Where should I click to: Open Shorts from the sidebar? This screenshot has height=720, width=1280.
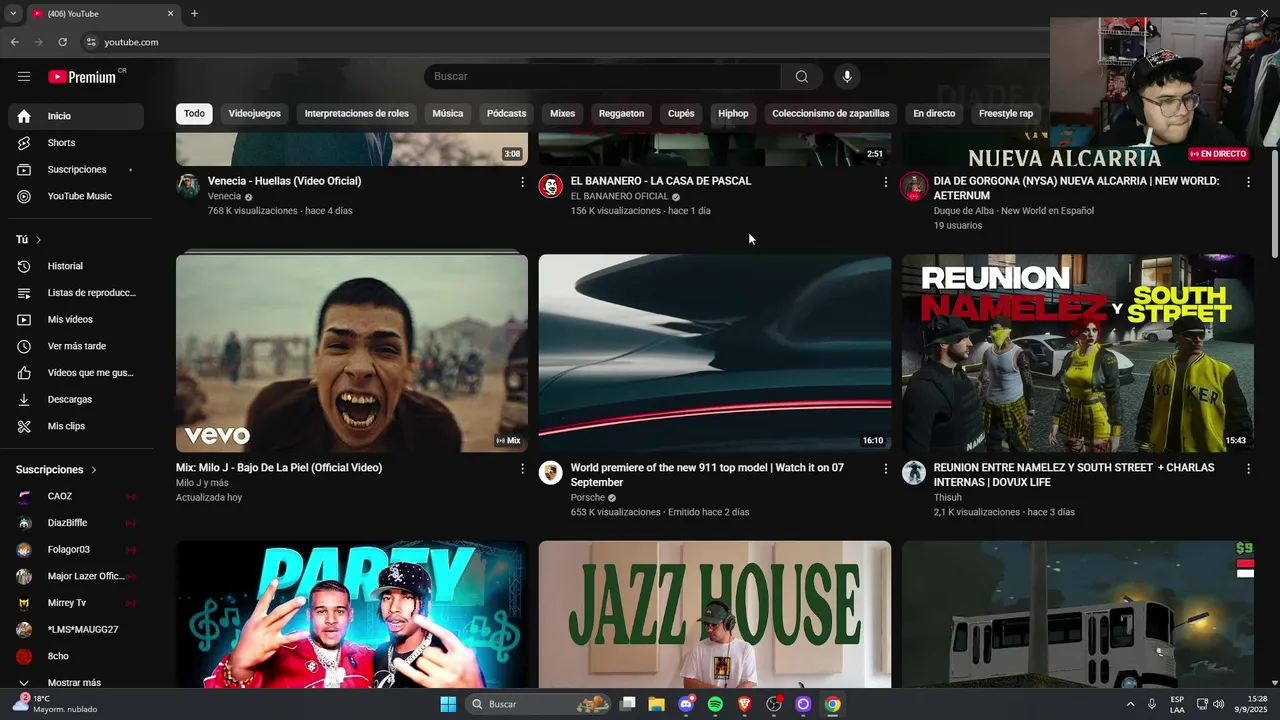pos(76,143)
